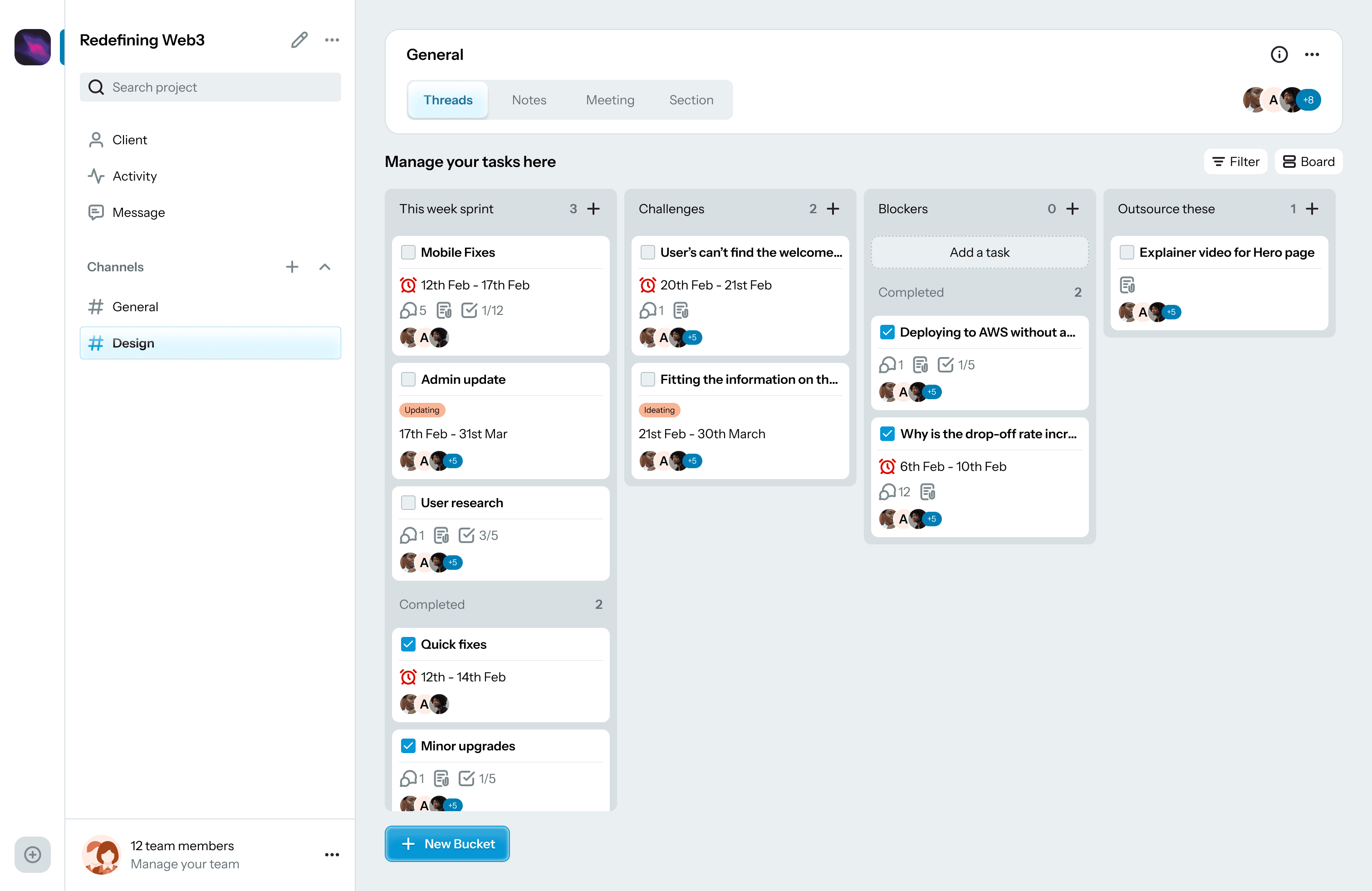Click the pencil edit icon beside Redefining Web3
Image resolution: width=1372 pixels, height=891 pixels.
coord(299,40)
